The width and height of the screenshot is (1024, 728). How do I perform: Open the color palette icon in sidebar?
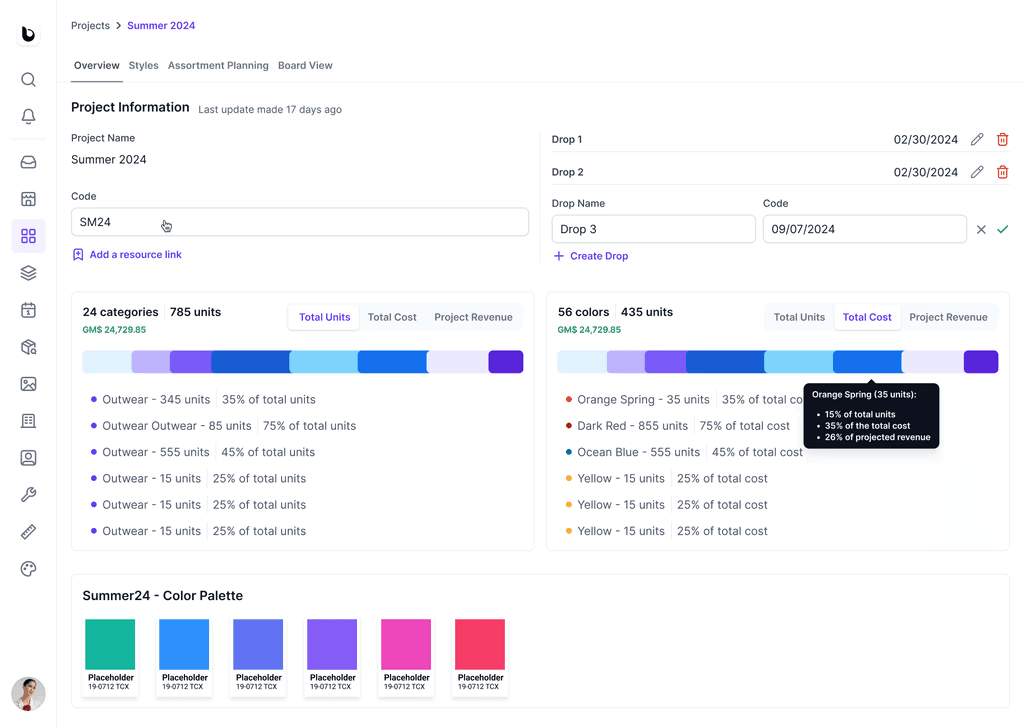tap(28, 569)
